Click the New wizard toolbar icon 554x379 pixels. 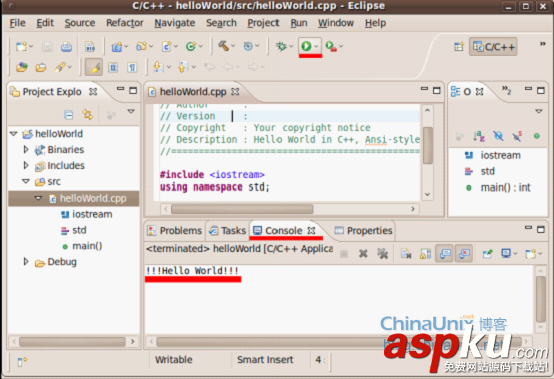pos(21,46)
